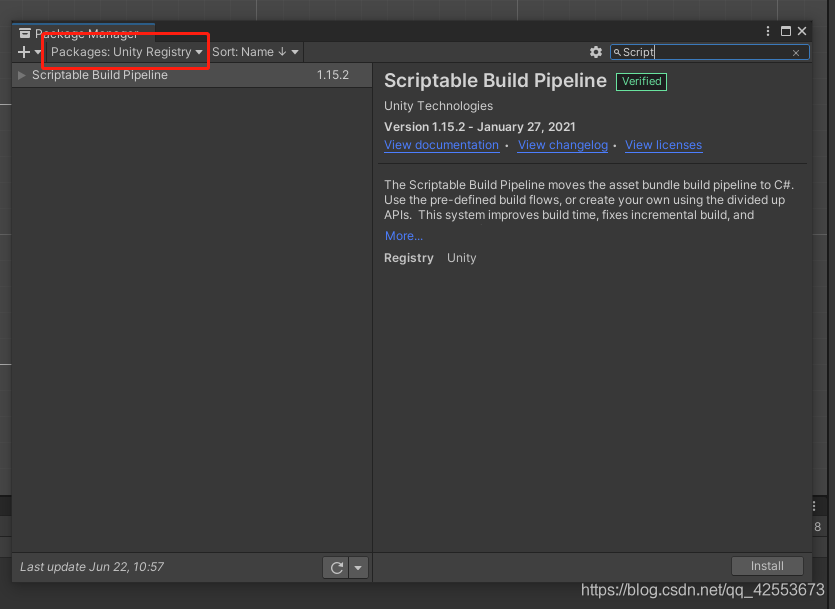Close the Package Manager window
Viewport: 835px width, 609px height.
[802, 31]
